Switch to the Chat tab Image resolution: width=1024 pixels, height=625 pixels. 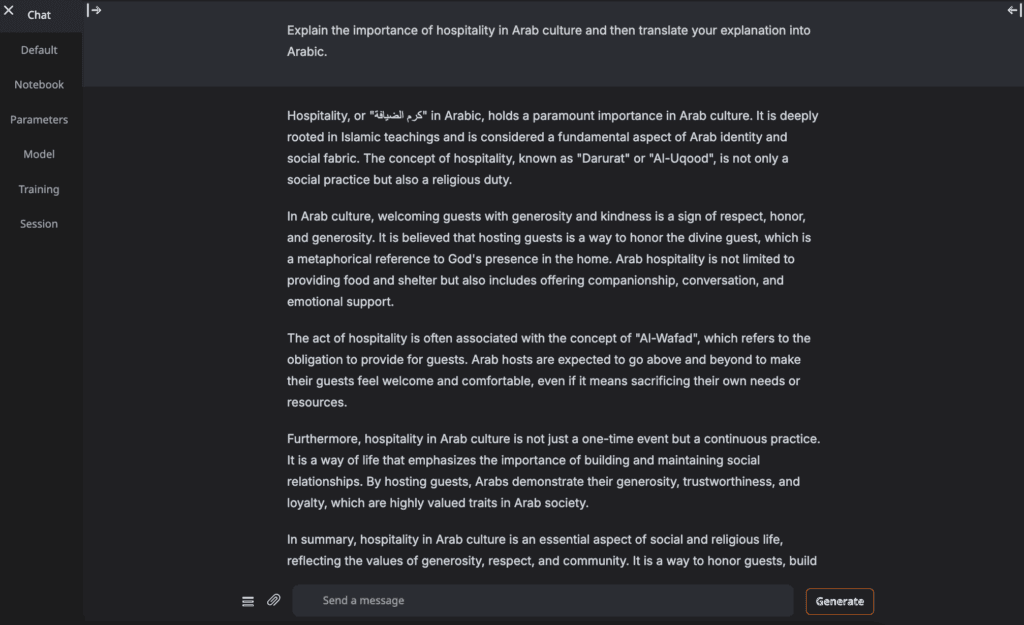(39, 15)
